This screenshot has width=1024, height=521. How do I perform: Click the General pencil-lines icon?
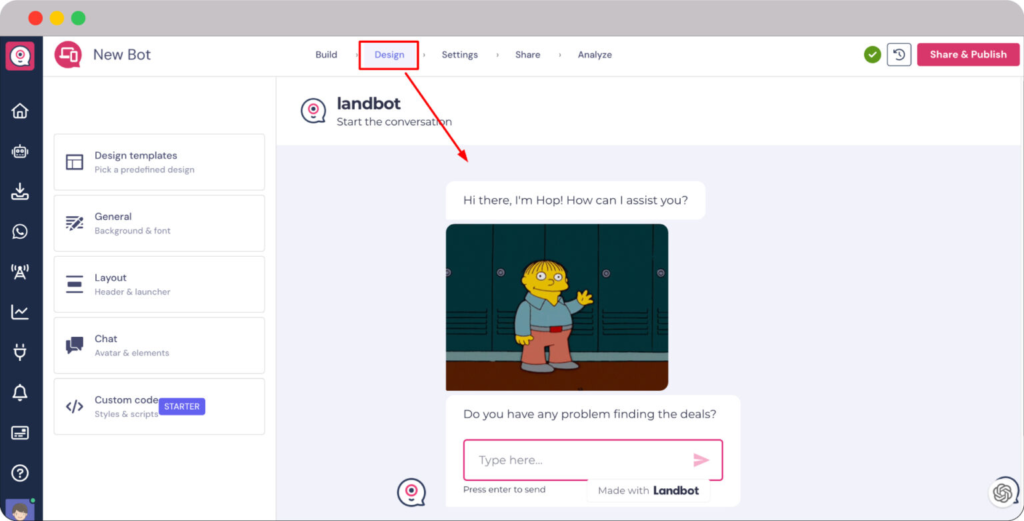pos(74,223)
